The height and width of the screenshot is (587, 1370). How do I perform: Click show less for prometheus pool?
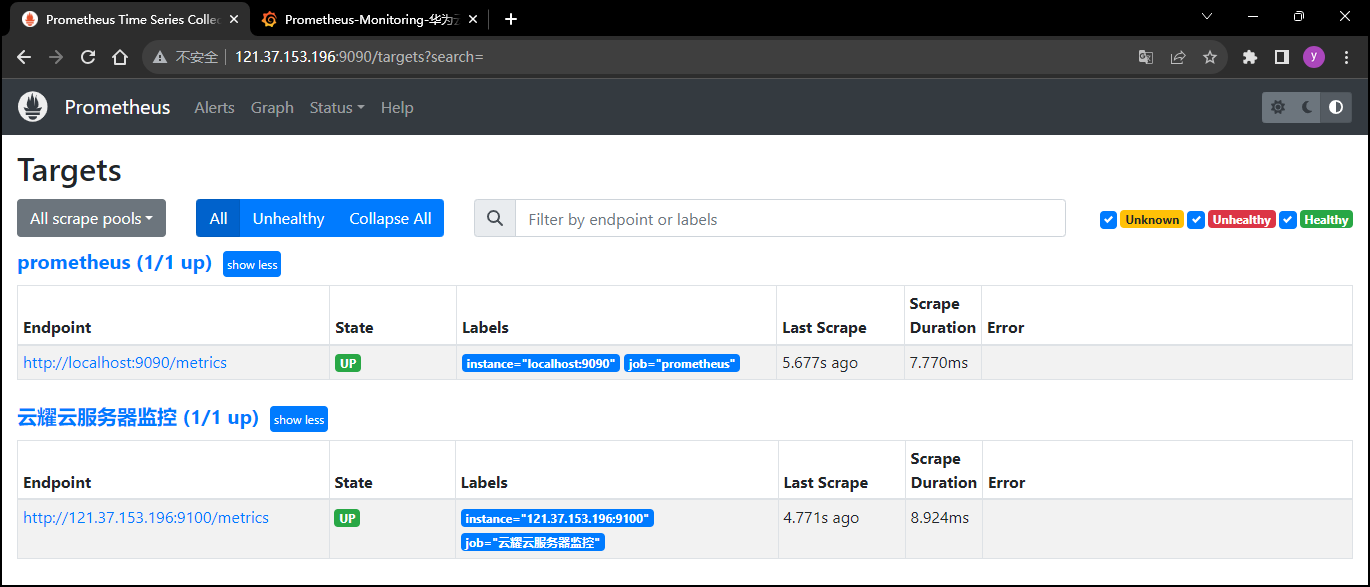[x=252, y=264]
